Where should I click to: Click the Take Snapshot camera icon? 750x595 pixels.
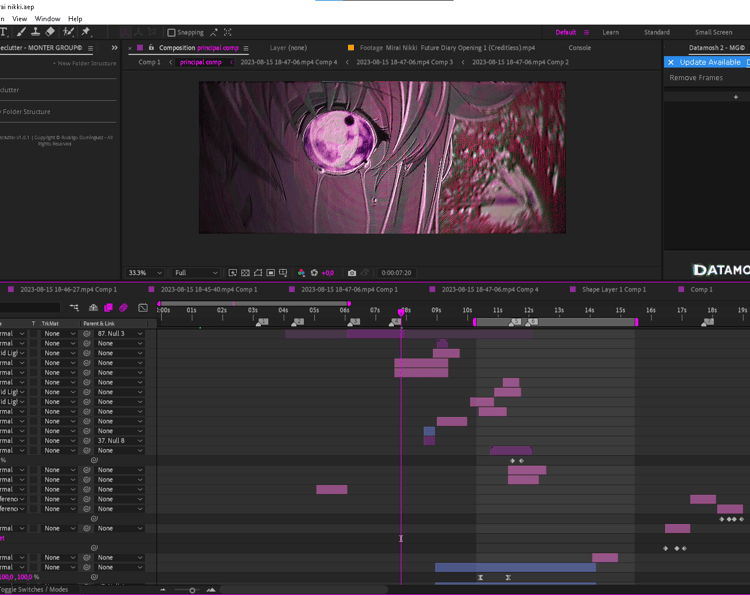(x=352, y=273)
